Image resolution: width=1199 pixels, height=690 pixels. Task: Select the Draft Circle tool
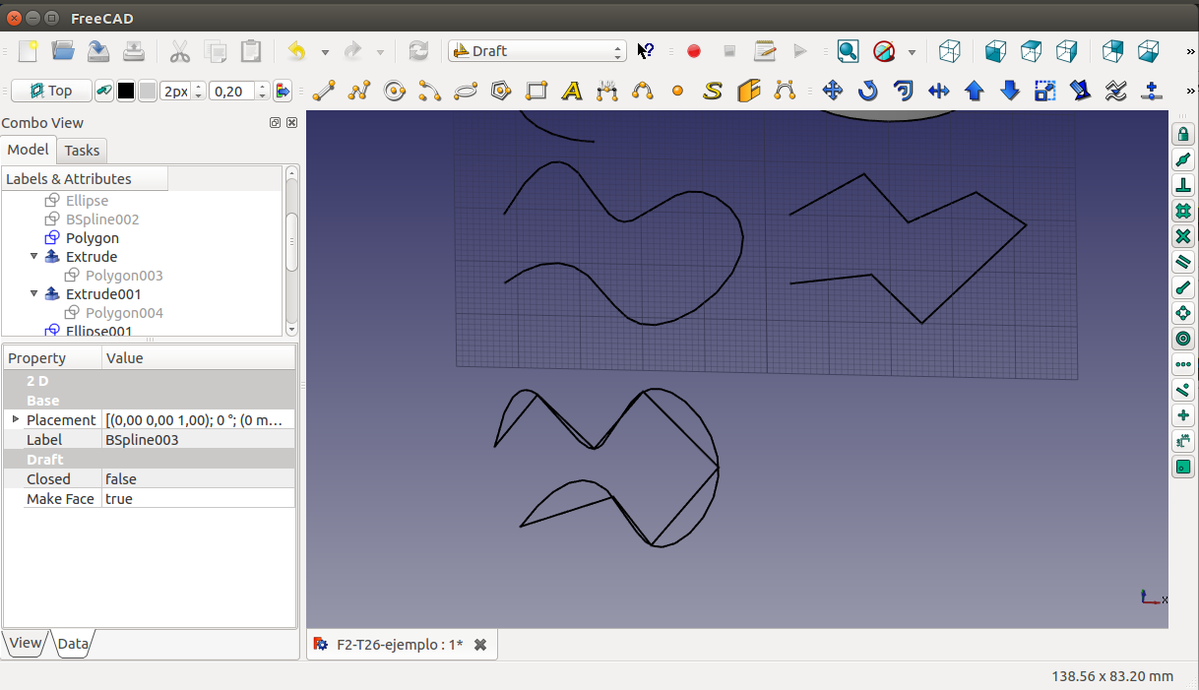395,91
